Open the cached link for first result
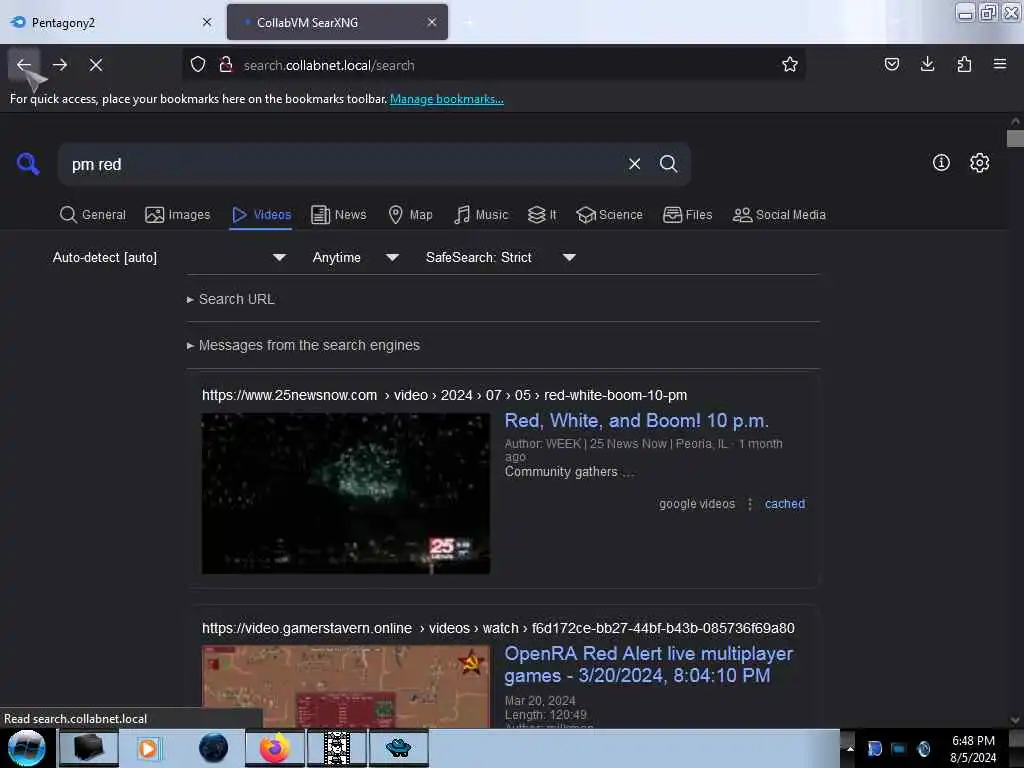The image size is (1024, 768). pyautogui.click(x=784, y=504)
